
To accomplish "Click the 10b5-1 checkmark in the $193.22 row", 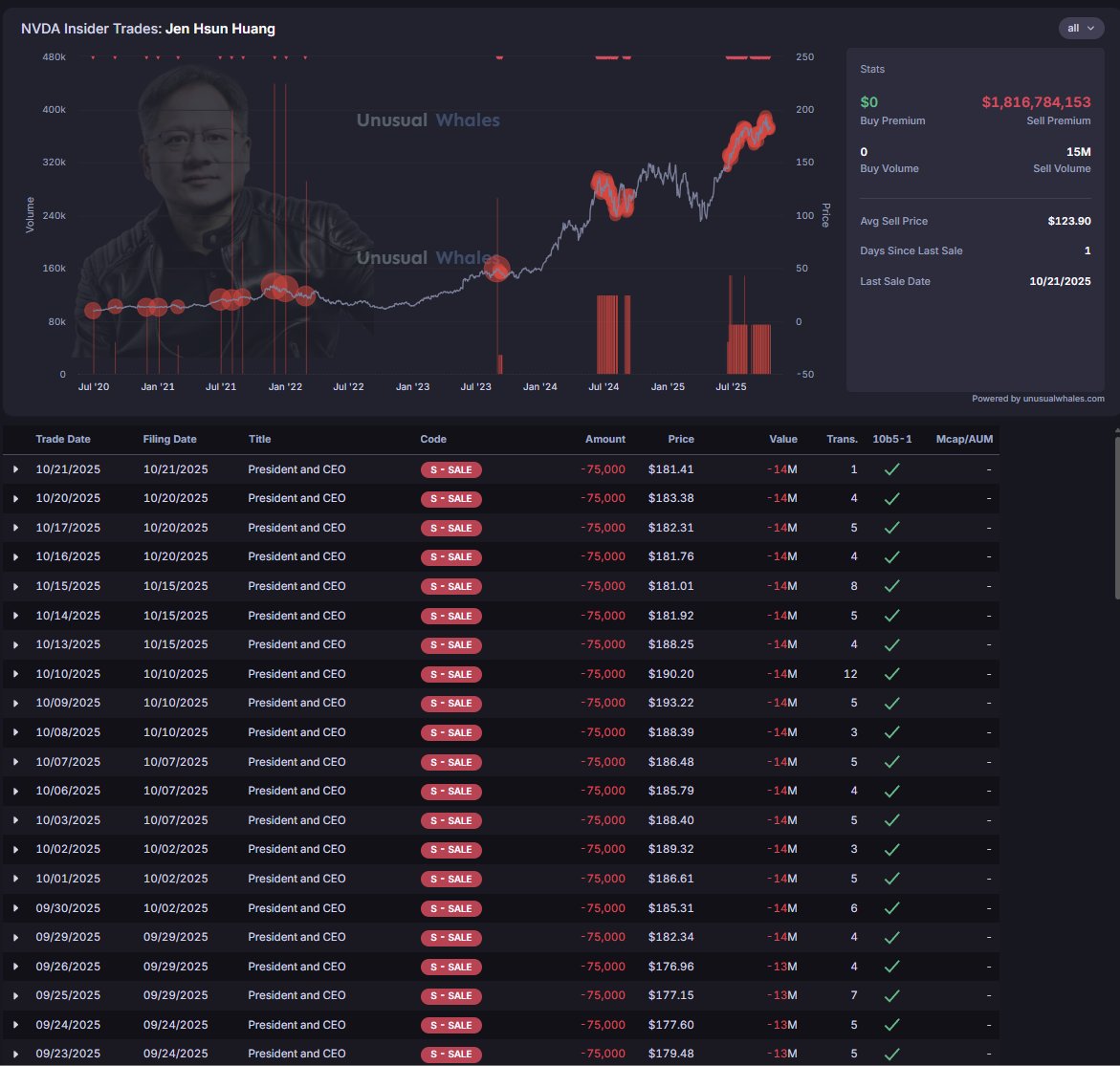I will tap(891, 704).
